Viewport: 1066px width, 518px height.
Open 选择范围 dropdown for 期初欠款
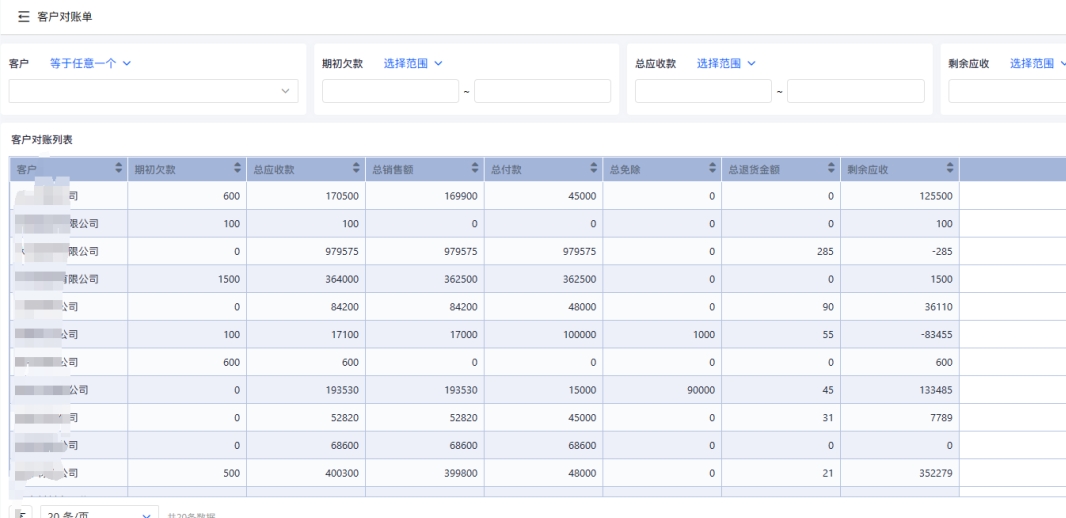coord(413,63)
